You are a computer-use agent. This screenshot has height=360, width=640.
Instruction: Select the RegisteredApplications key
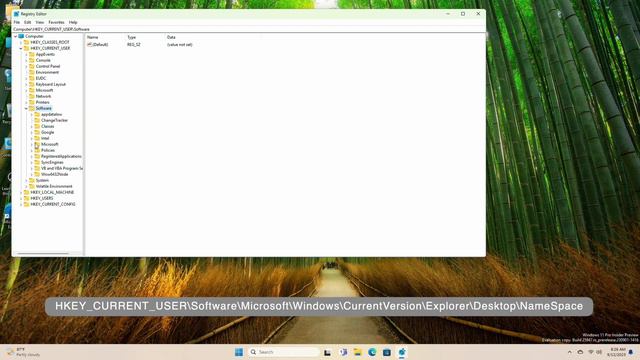coord(61,156)
